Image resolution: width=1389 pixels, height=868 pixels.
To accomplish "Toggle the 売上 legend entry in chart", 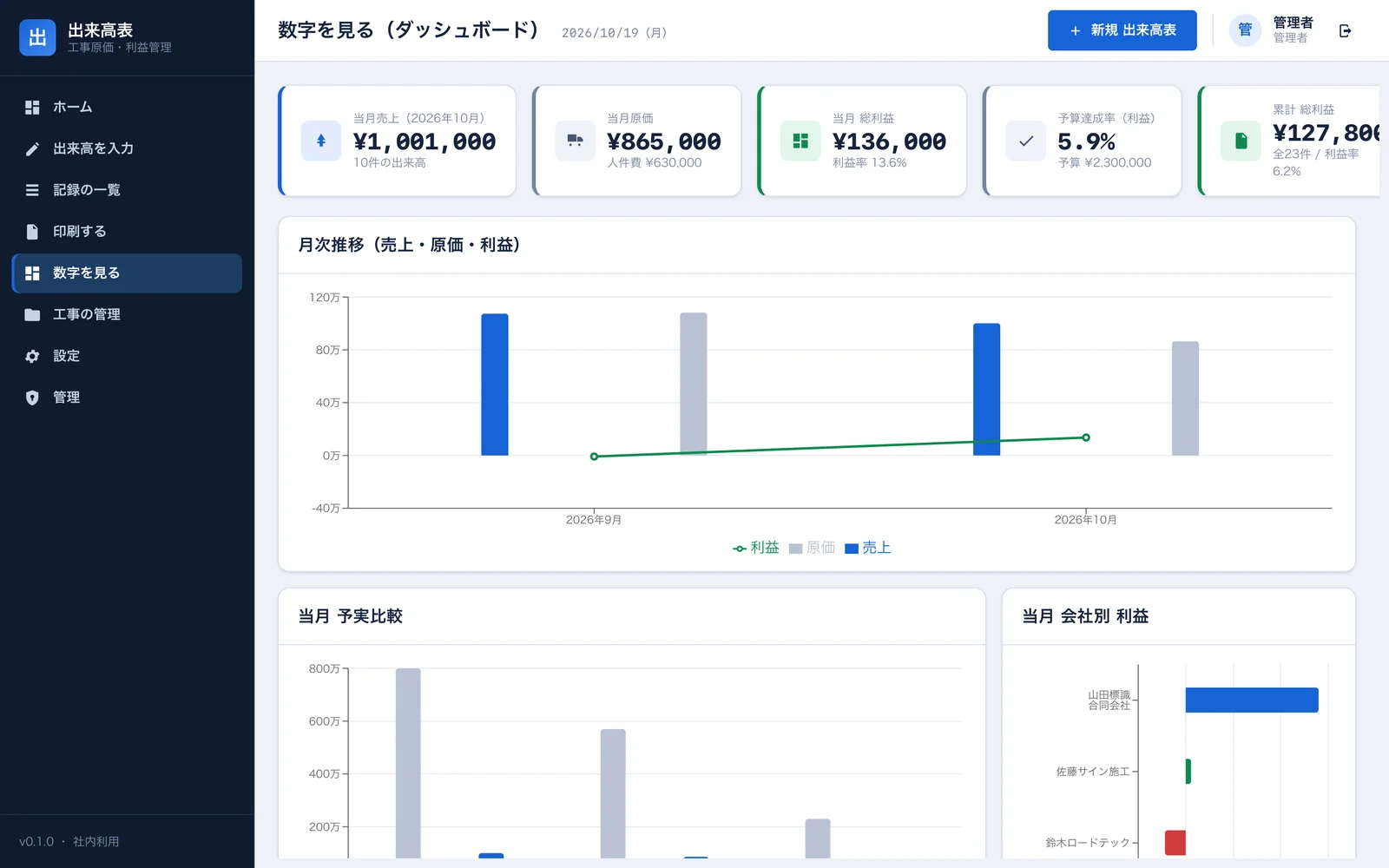I will point(868,548).
